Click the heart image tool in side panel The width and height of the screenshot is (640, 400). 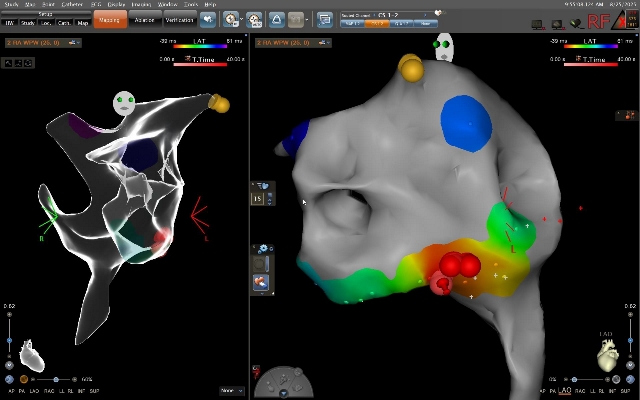click(x=262, y=283)
